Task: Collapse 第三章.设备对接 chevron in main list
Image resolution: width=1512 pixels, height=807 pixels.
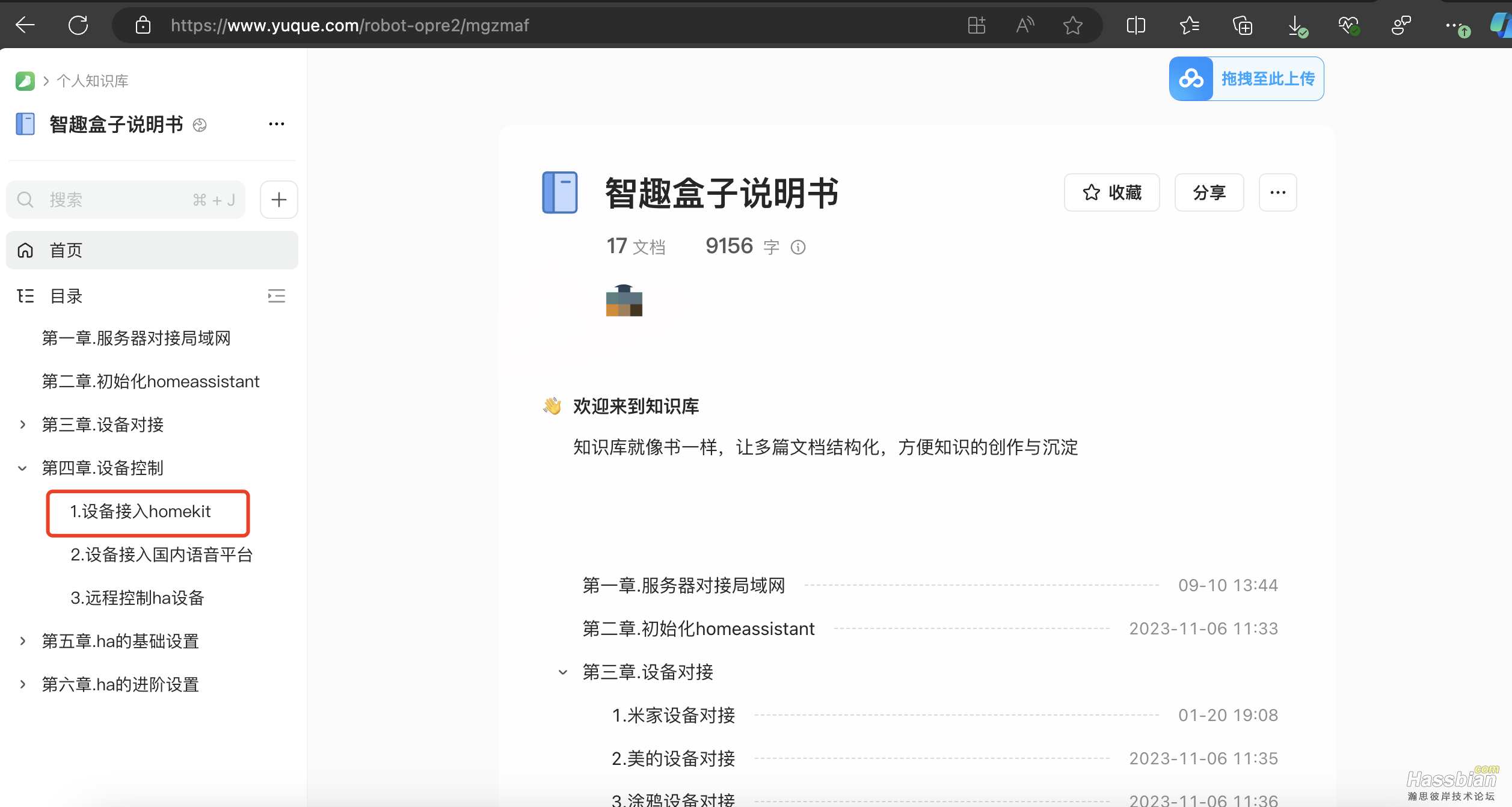Action: [x=563, y=672]
